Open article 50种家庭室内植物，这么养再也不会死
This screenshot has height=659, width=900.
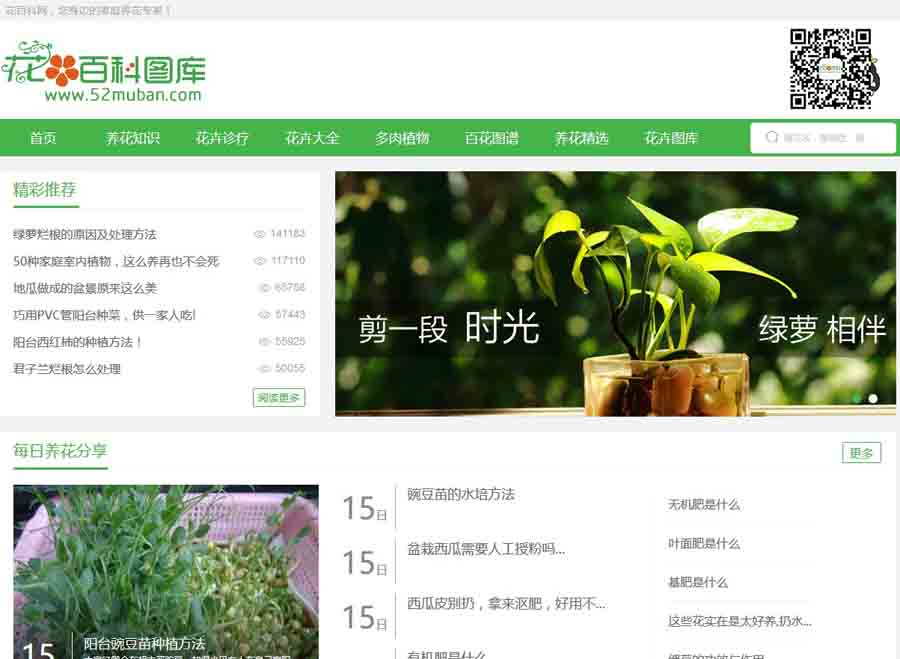[x=116, y=261]
